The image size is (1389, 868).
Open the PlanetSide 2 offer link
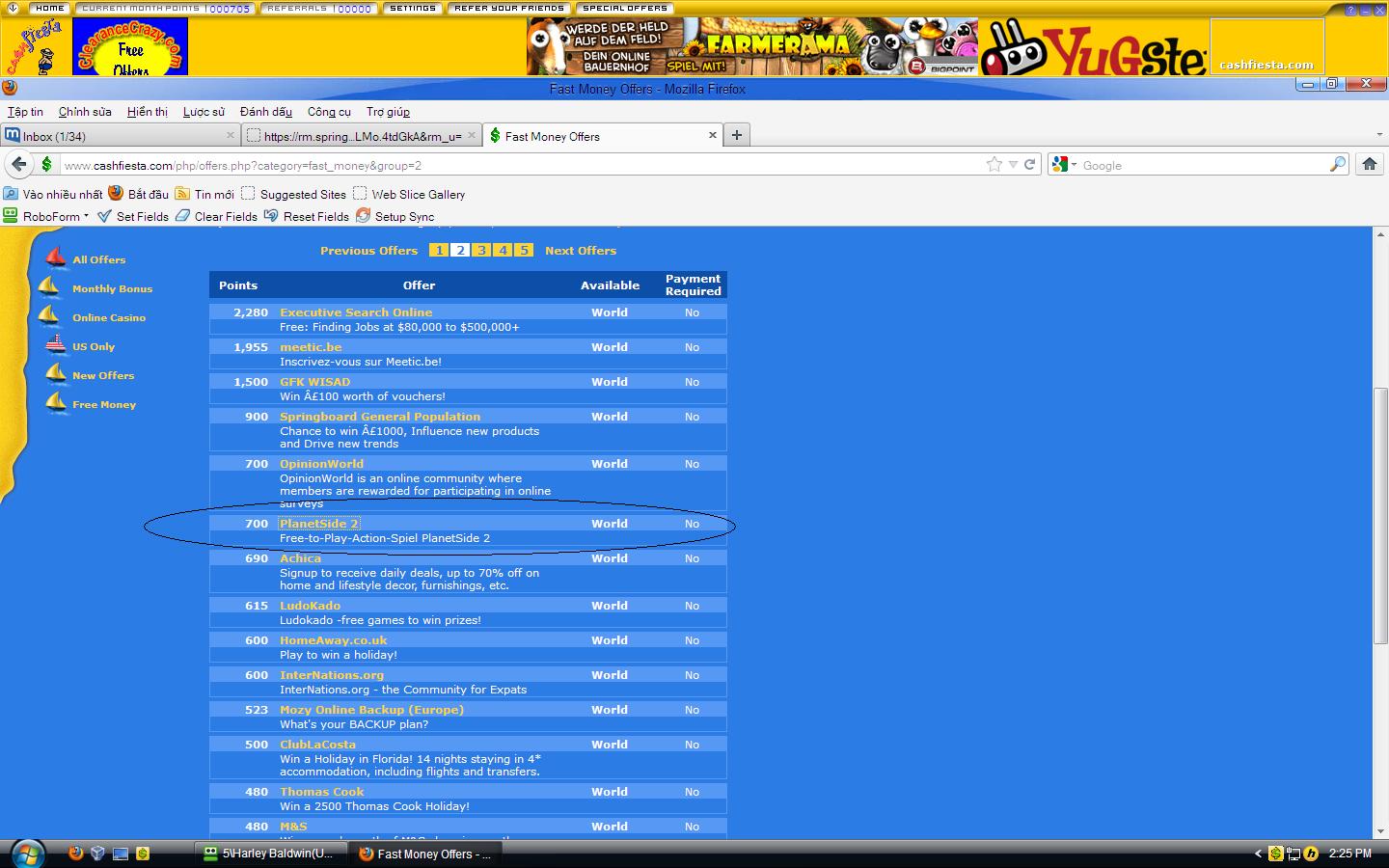coord(318,524)
